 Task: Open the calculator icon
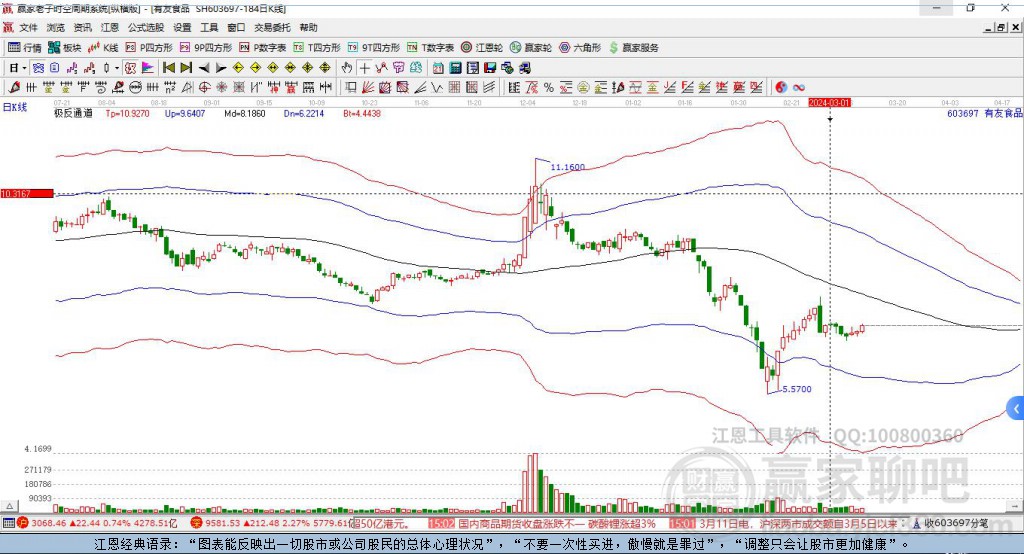[455, 68]
